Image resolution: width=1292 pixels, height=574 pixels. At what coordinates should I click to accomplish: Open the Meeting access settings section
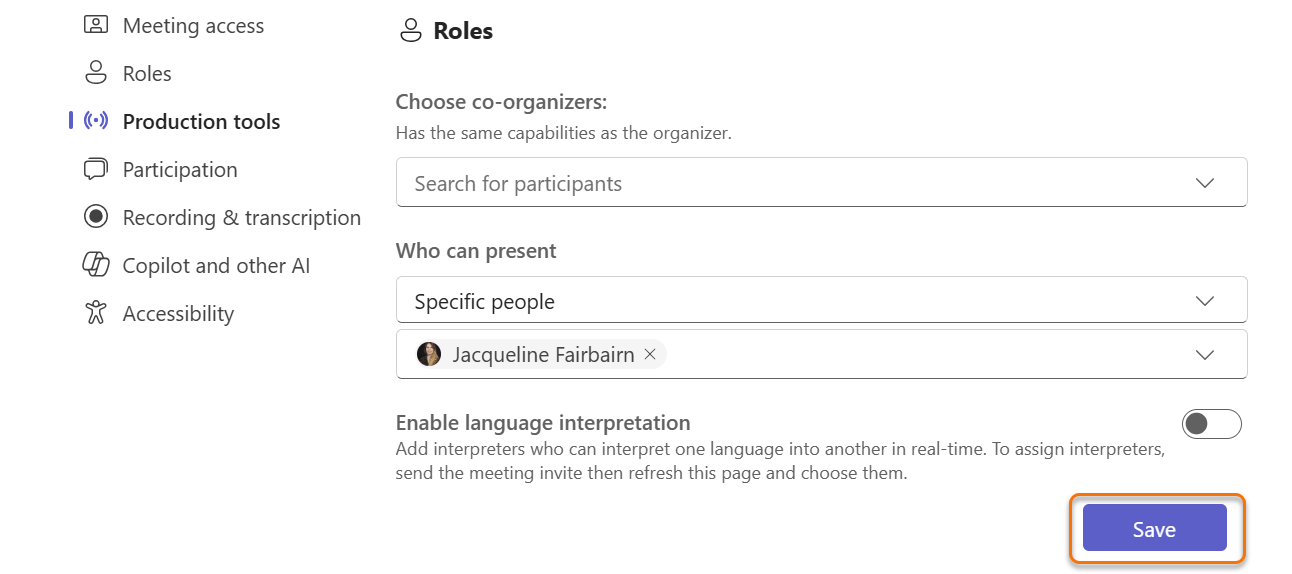point(193,26)
